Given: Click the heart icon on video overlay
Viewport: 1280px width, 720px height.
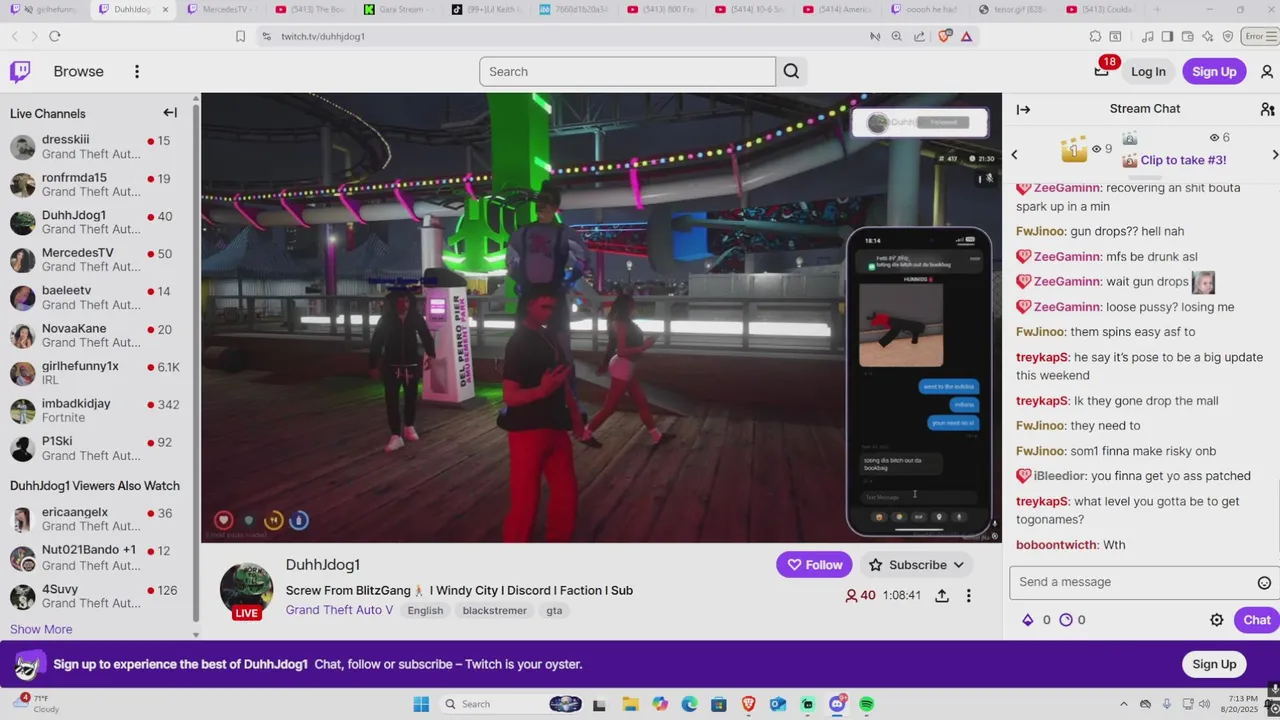Looking at the screenshot, I should [224, 520].
